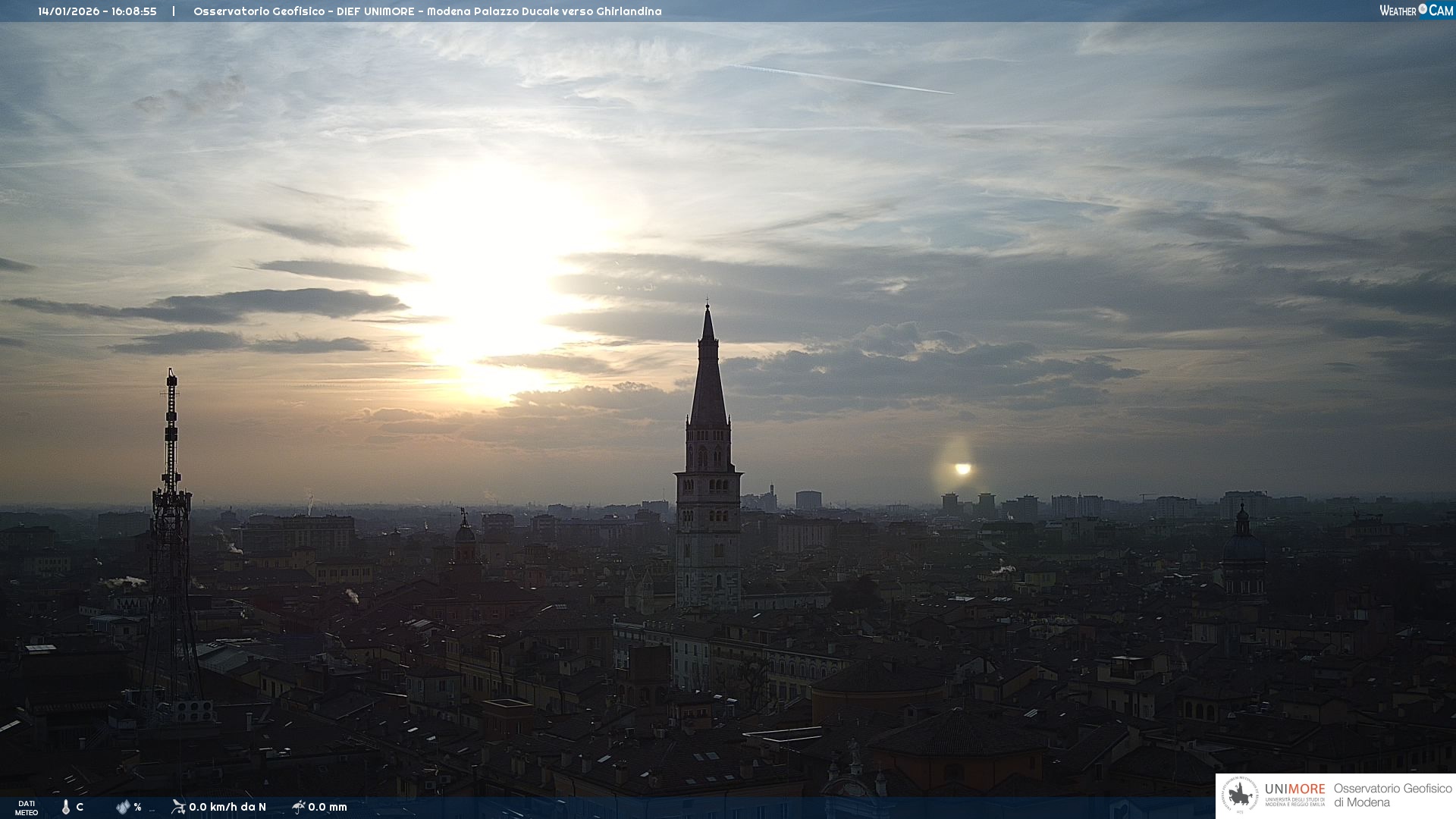Click the thermometer temperature icon

point(66,807)
